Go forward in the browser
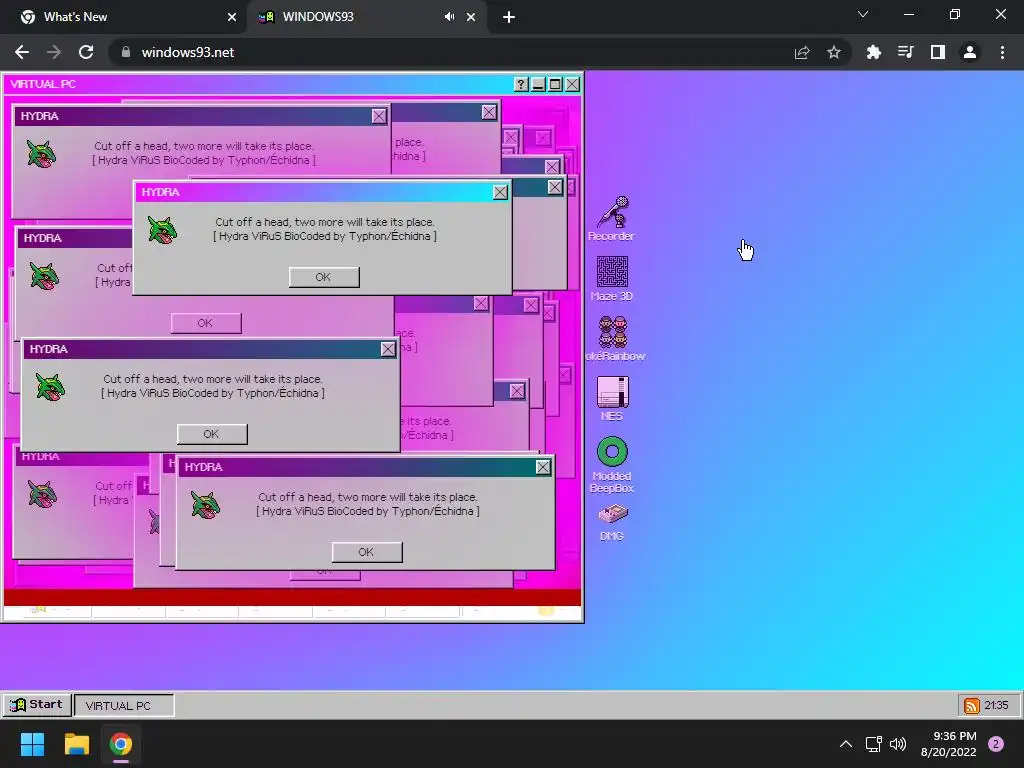The height and width of the screenshot is (768, 1024). click(x=54, y=52)
